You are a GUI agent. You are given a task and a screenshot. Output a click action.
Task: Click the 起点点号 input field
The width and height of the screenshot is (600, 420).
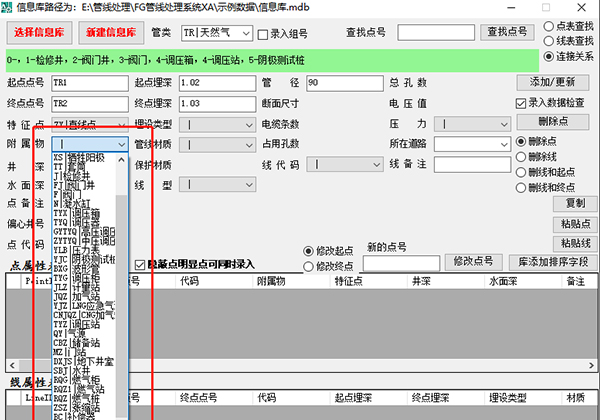88,82
